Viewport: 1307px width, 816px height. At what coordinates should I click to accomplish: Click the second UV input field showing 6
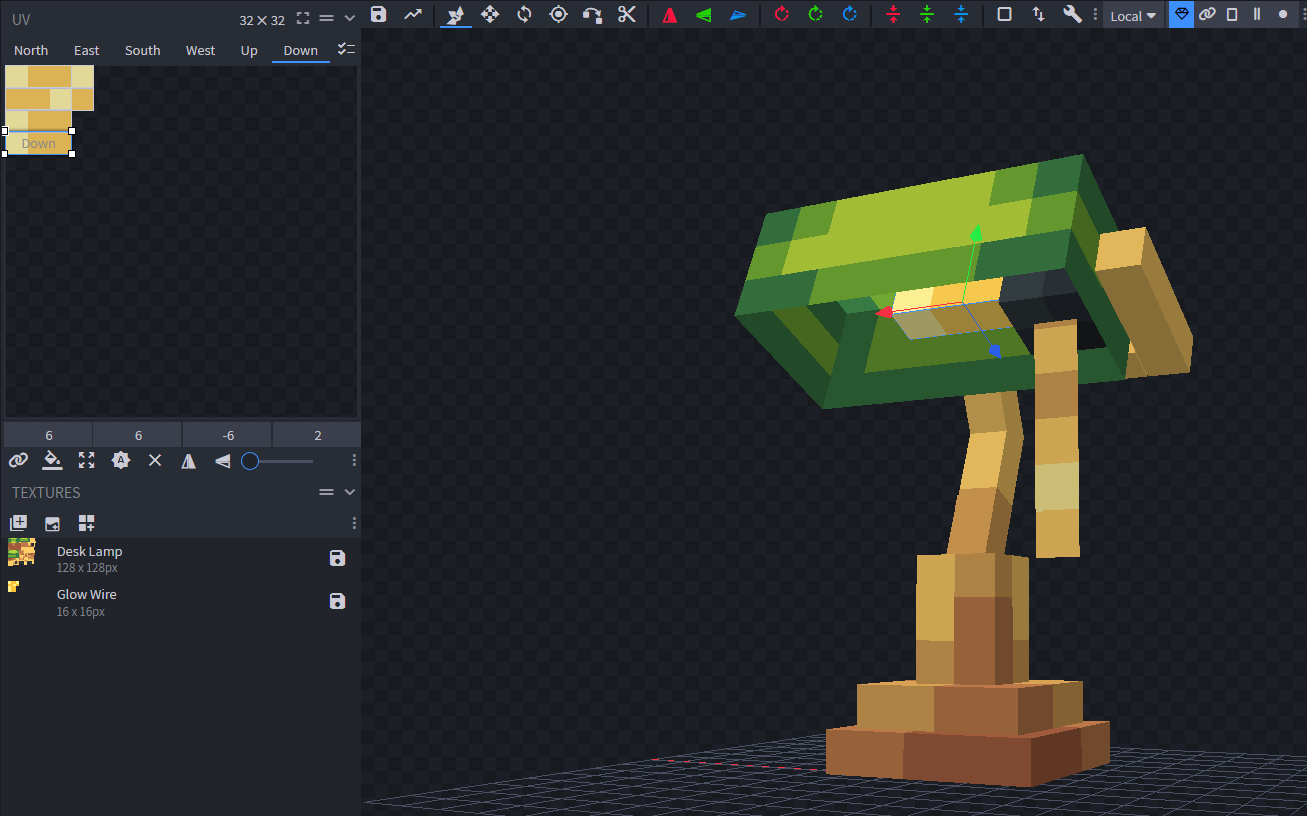138,435
